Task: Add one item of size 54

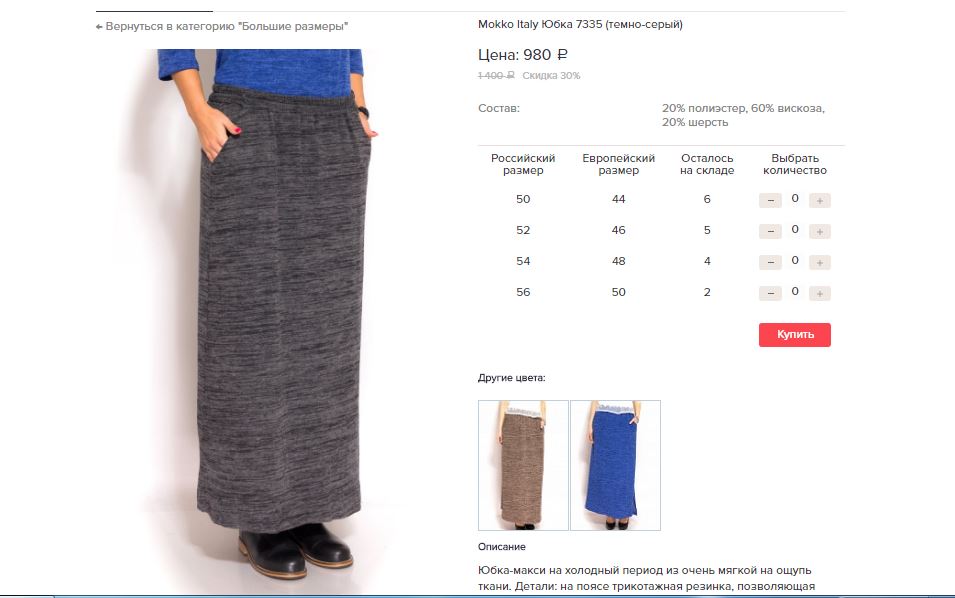Action: coord(819,262)
